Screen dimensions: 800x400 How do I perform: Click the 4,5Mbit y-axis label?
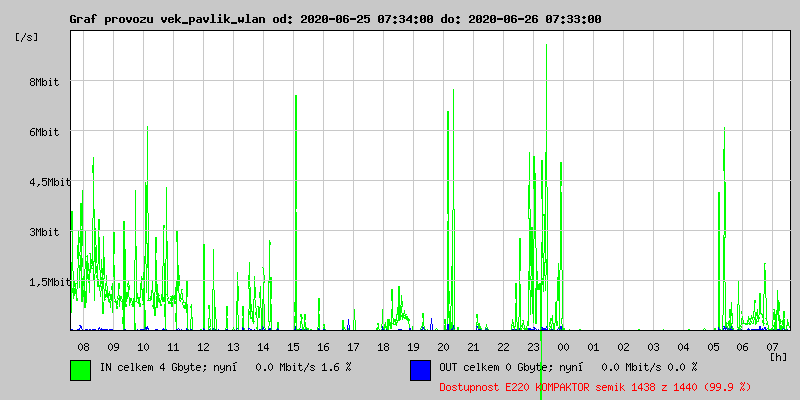[x=49, y=182]
